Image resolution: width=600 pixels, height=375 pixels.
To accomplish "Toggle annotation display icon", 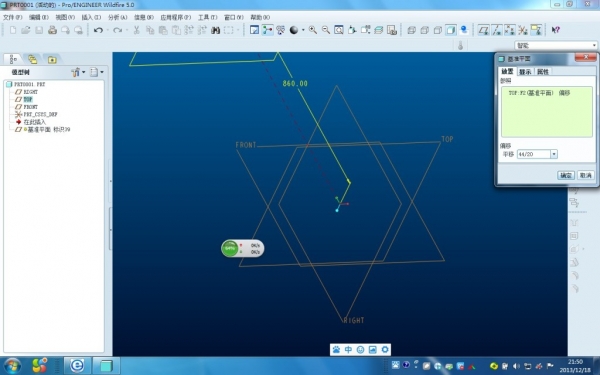I will (x=536, y=30).
